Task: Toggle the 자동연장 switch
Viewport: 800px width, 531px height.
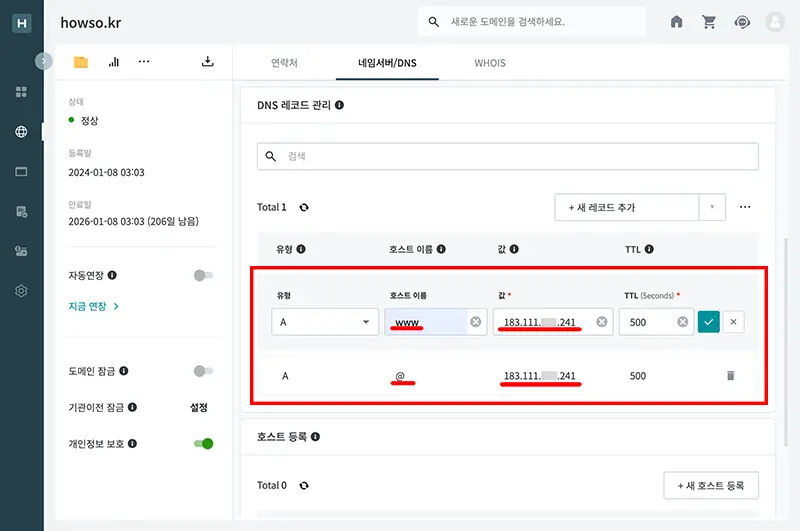Action: coord(203,275)
